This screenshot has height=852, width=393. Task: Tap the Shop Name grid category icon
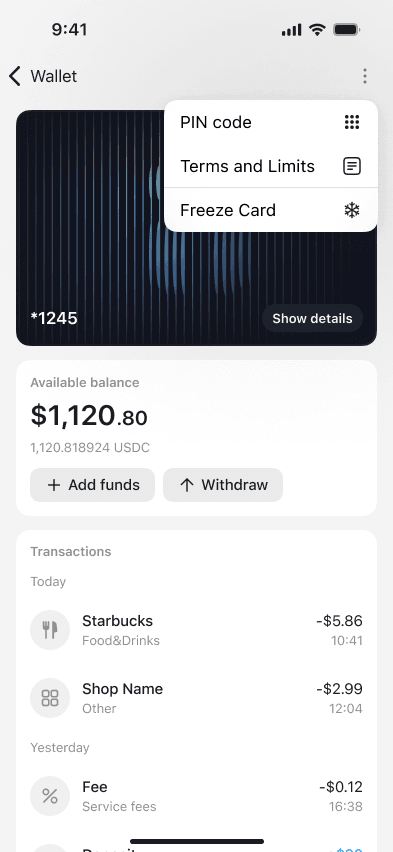point(50,698)
